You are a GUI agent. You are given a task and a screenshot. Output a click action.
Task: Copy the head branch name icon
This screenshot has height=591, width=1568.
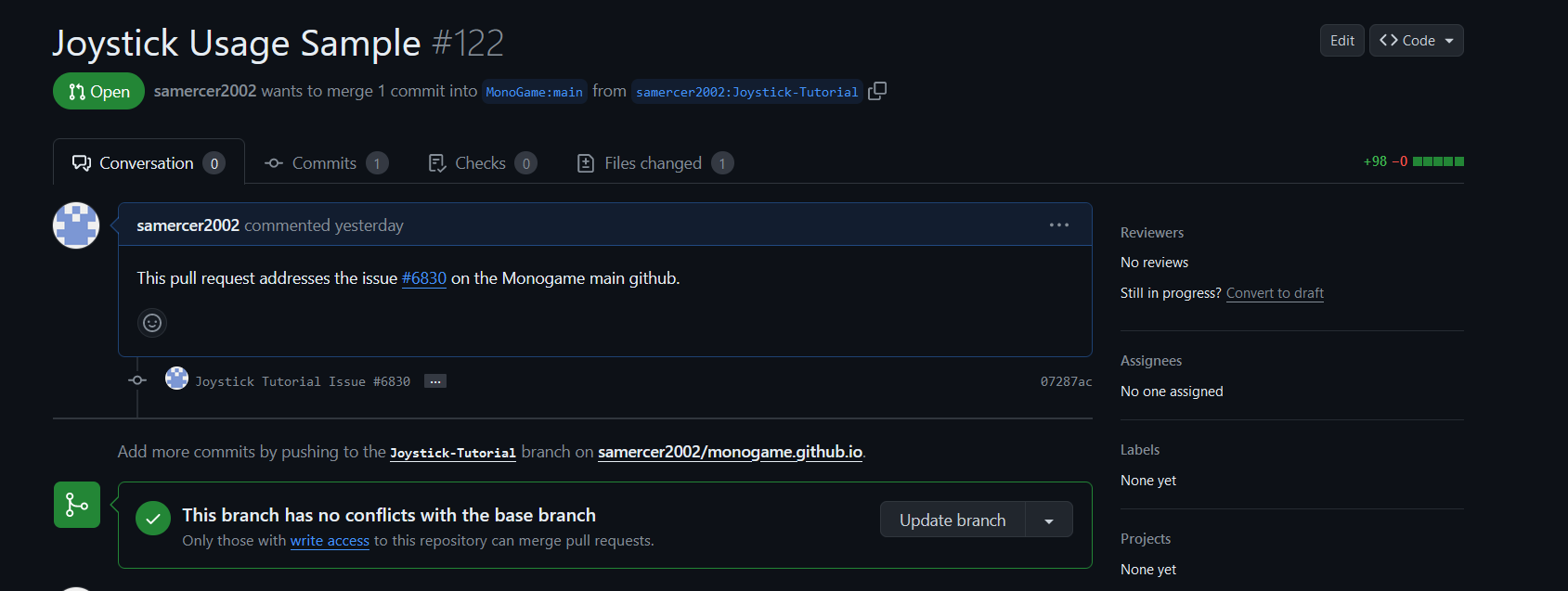[877, 91]
